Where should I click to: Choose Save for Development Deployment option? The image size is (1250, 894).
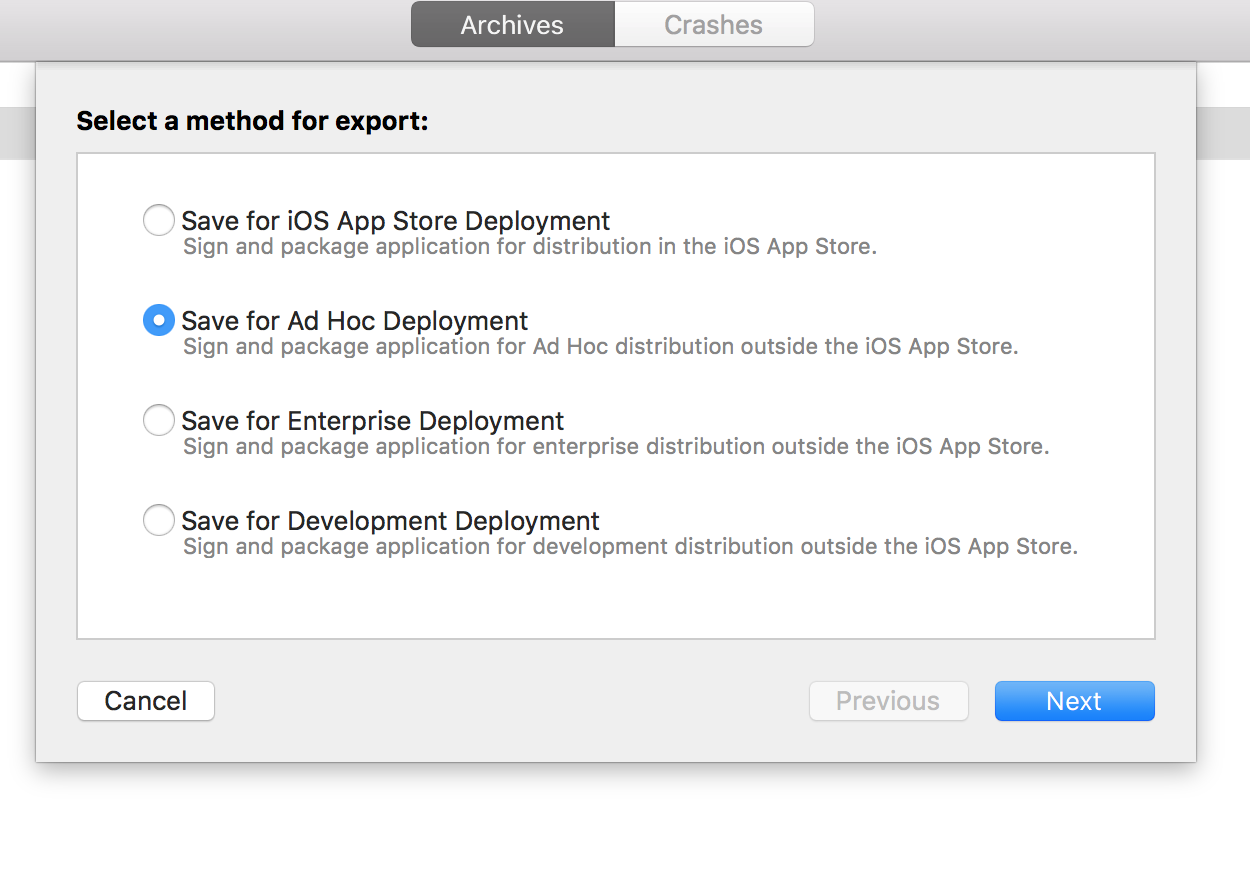(159, 520)
